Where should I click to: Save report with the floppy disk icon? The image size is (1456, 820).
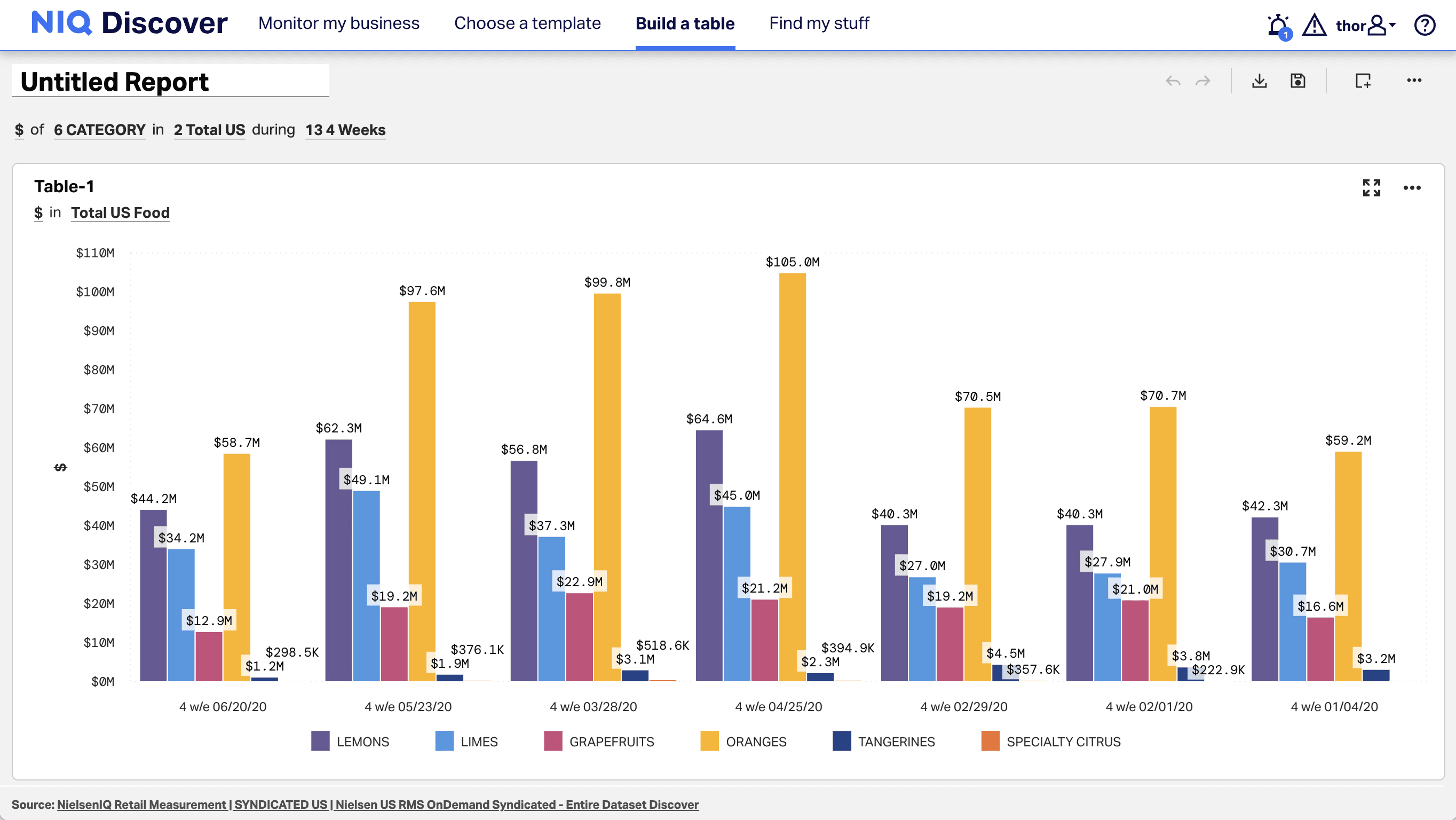(x=1297, y=81)
